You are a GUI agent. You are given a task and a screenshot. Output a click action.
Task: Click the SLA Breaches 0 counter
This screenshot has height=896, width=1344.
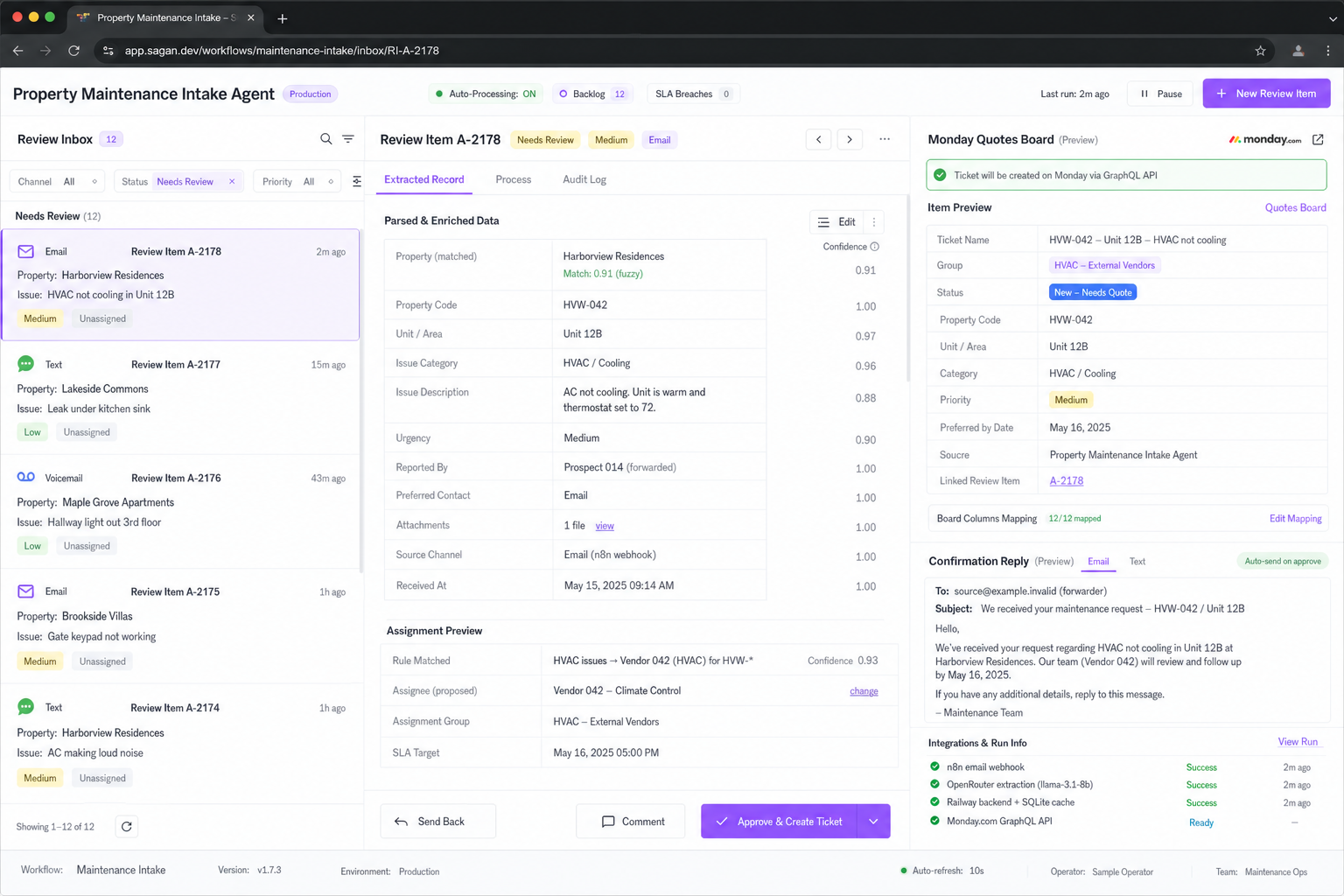click(693, 94)
